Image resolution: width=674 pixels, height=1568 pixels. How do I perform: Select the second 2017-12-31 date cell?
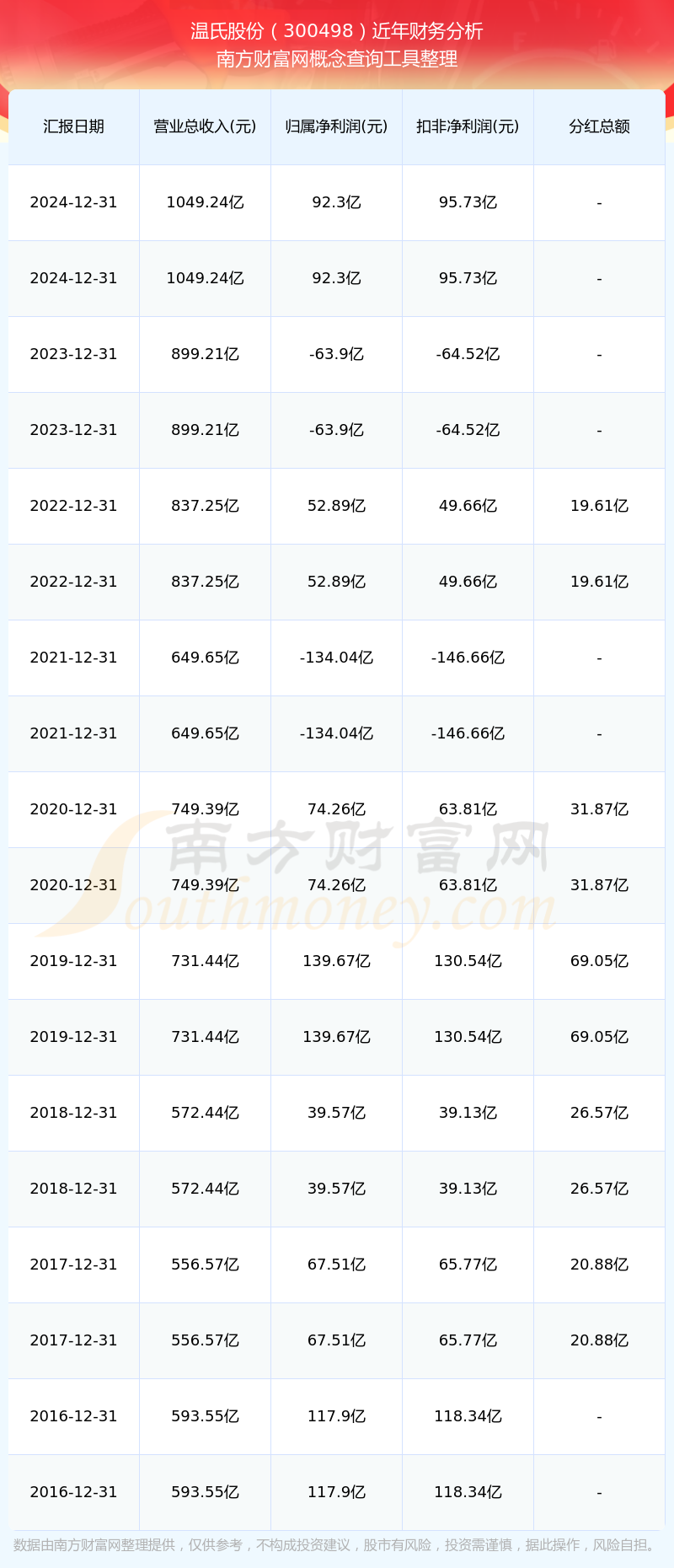click(73, 1340)
